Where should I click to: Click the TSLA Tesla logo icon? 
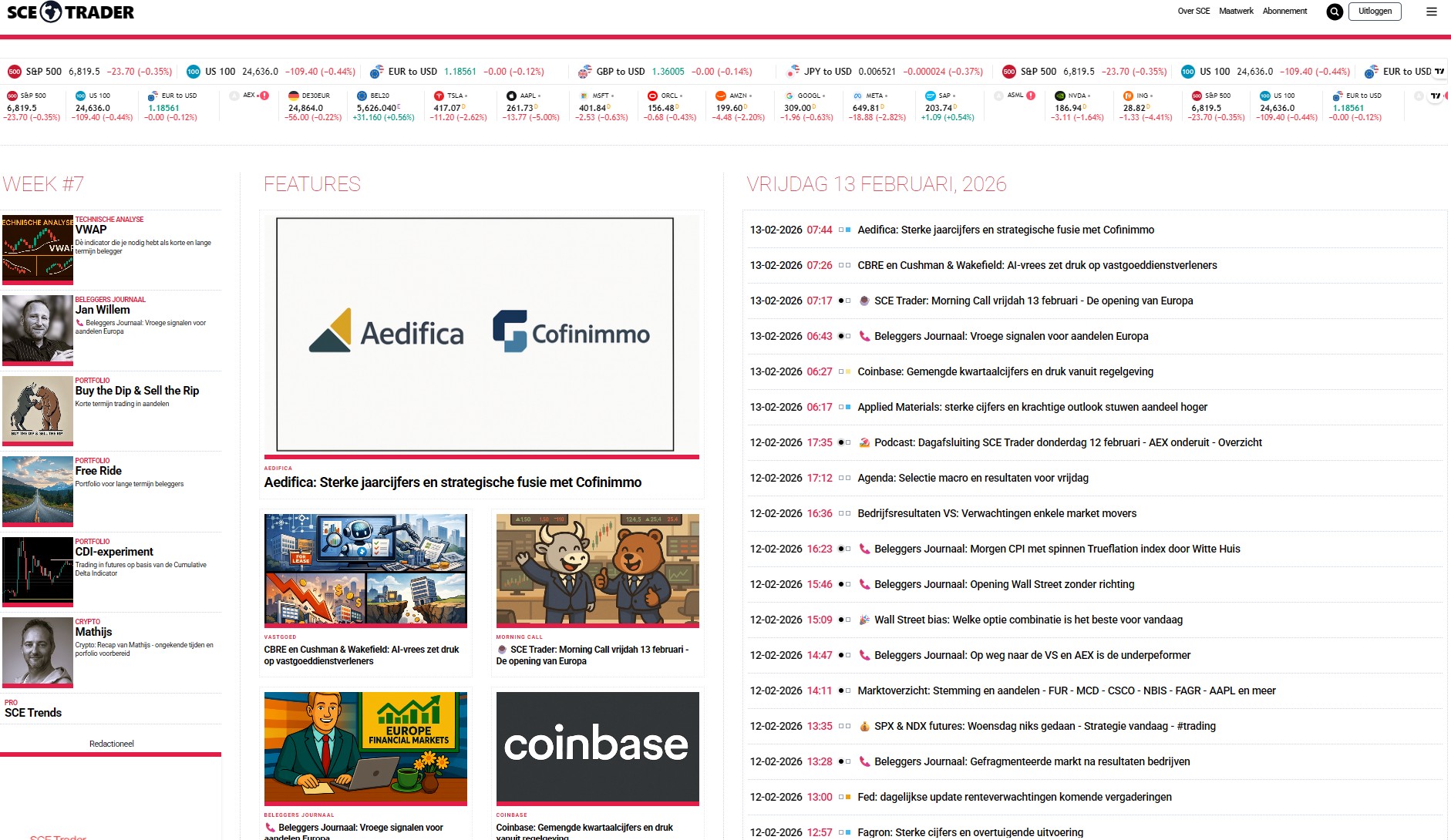[439, 96]
